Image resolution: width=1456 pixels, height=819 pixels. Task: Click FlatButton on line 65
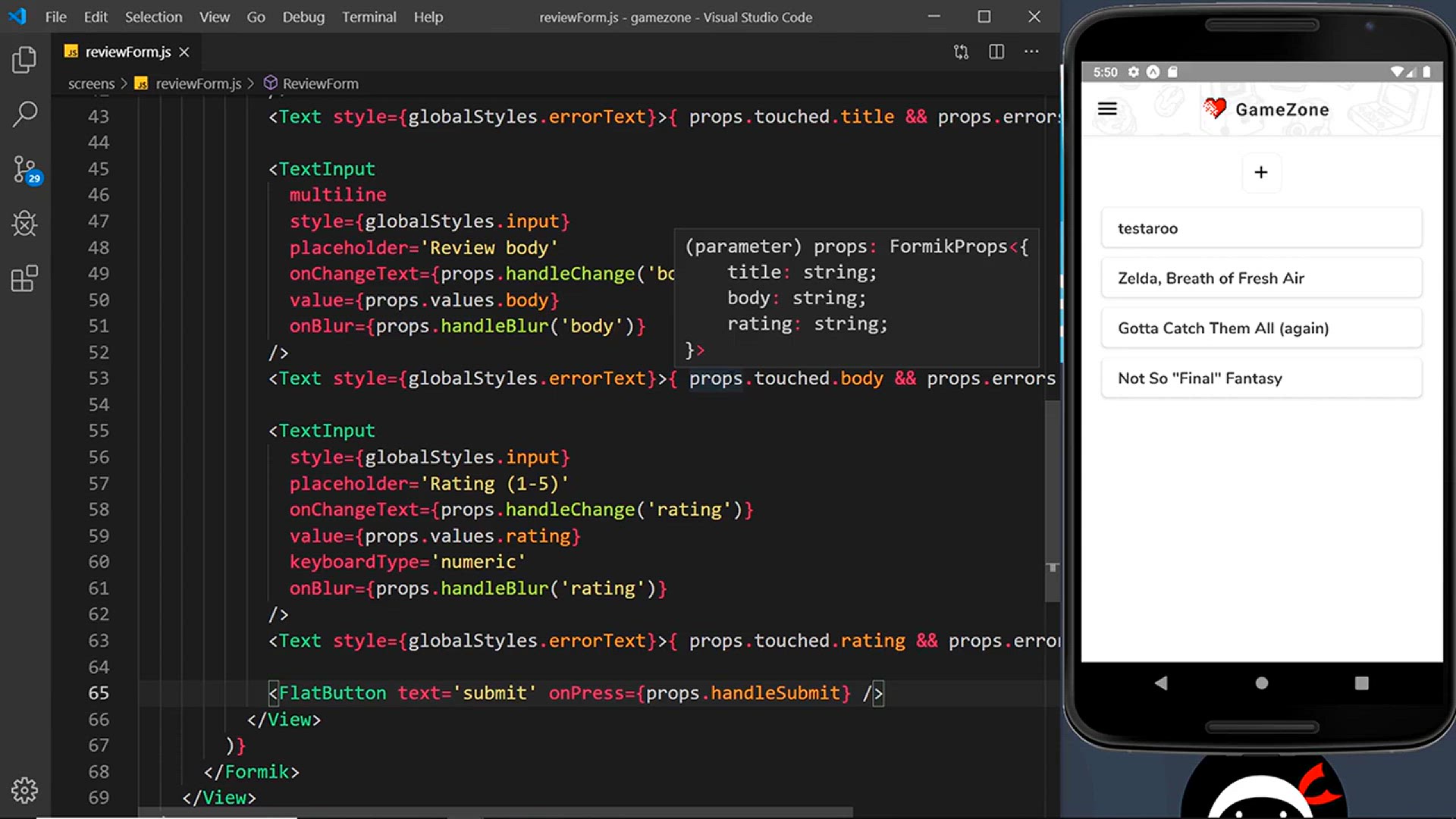pyautogui.click(x=332, y=693)
